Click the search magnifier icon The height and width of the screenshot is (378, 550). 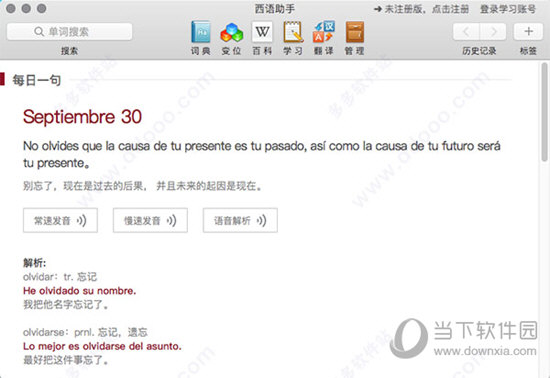39,32
